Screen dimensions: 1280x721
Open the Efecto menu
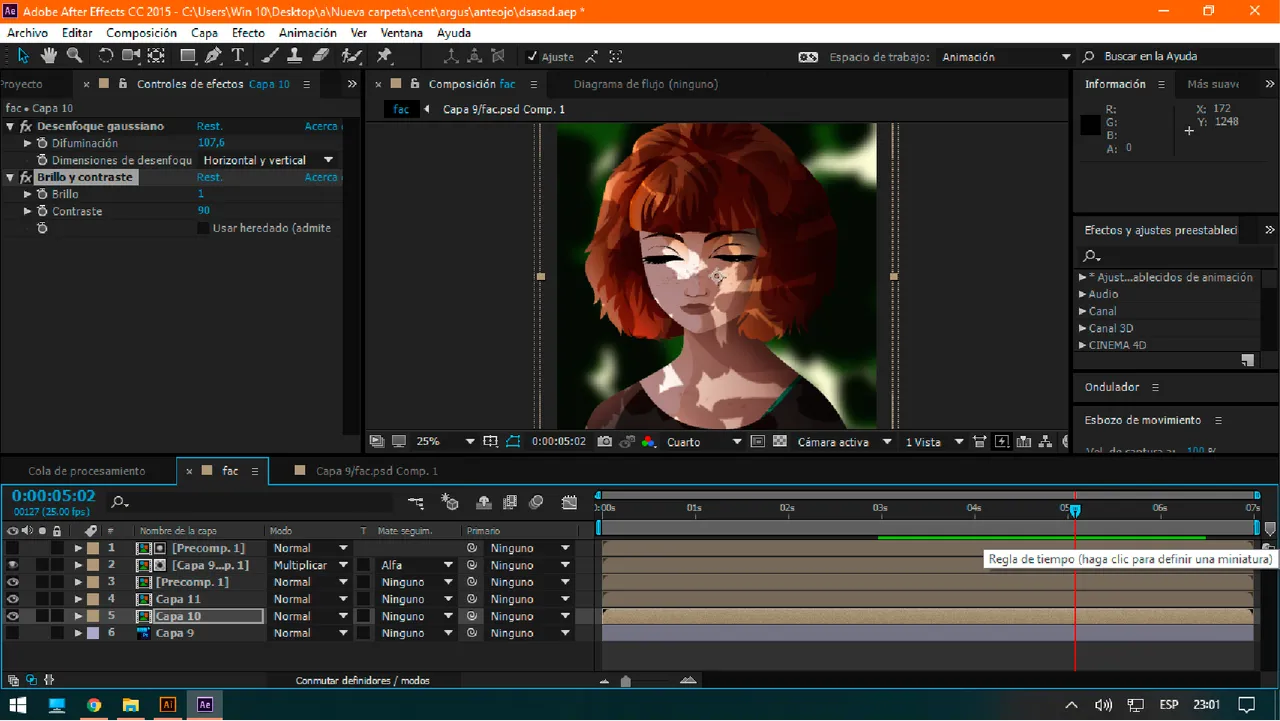point(248,33)
